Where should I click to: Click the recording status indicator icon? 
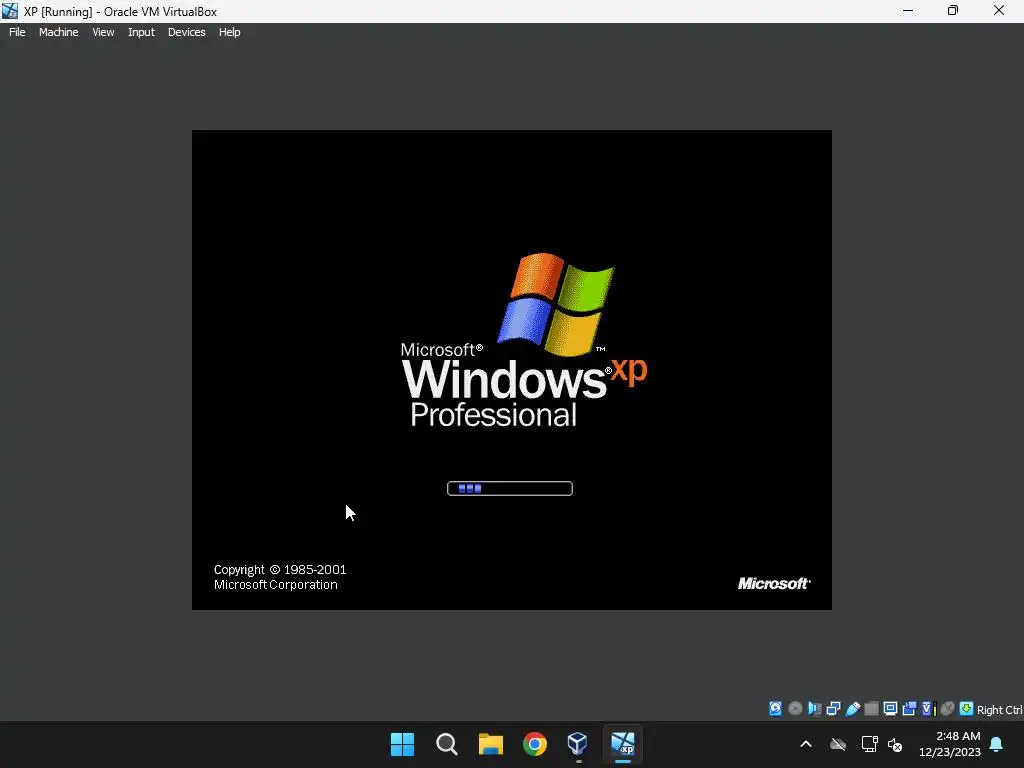pos(909,709)
